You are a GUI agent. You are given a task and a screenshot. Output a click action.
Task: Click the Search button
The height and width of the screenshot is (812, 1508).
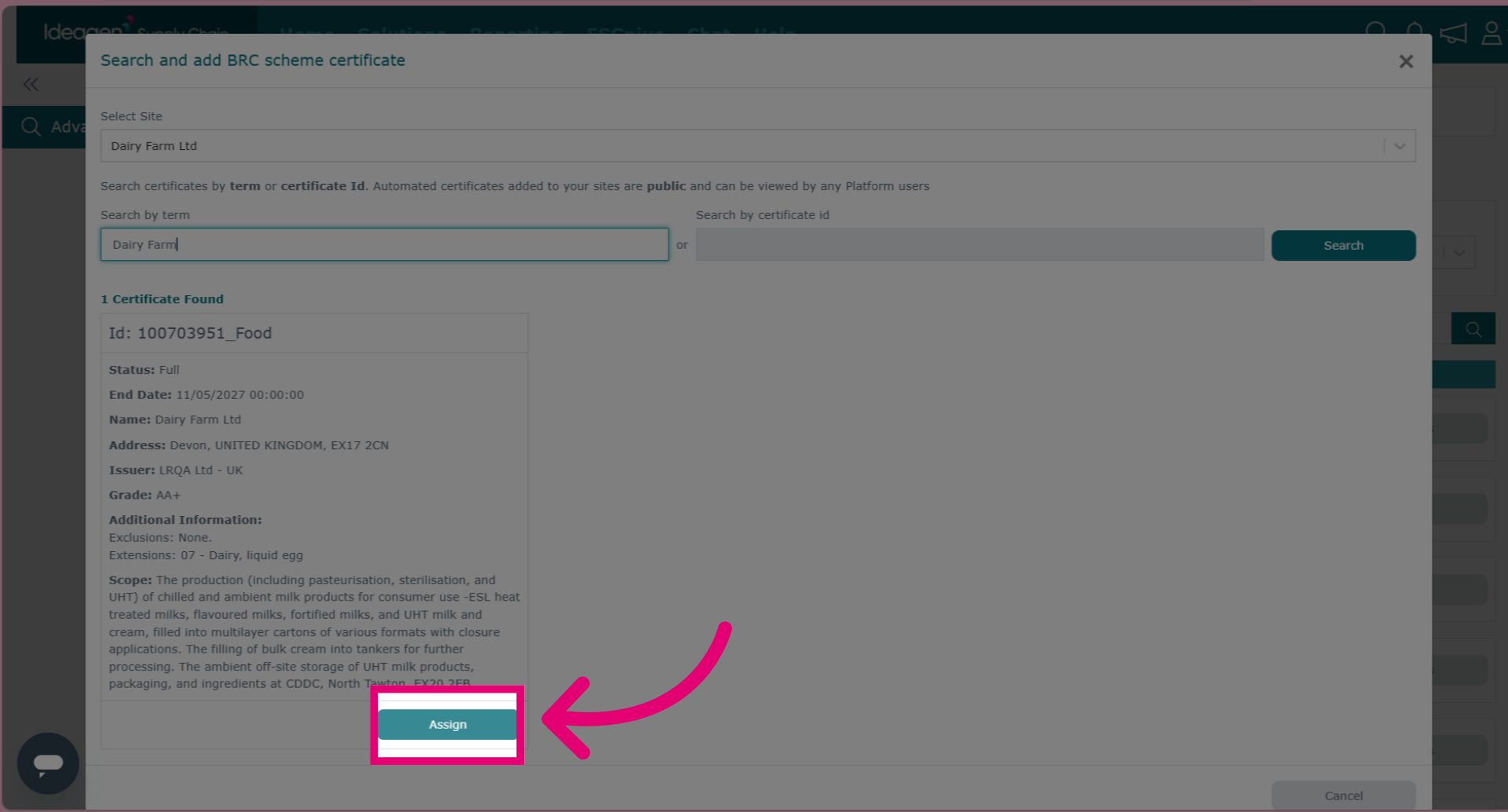[x=1343, y=245]
